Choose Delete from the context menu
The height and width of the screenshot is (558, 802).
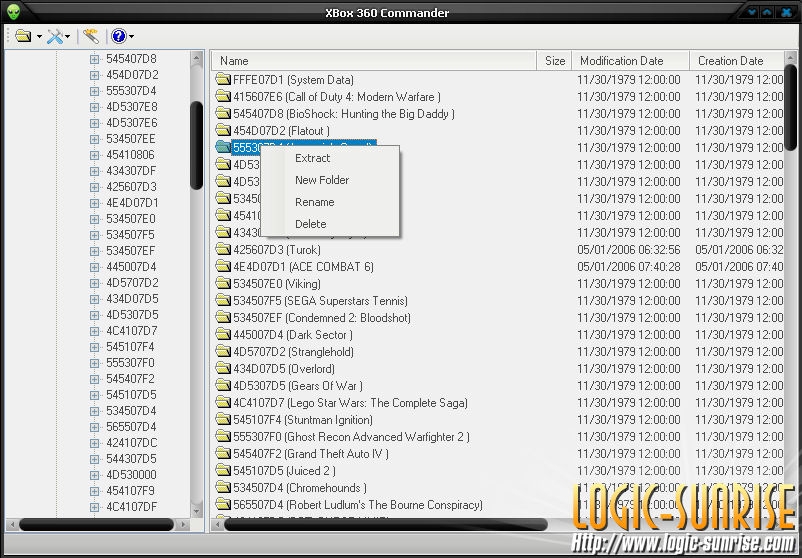click(x=310, y=224)
